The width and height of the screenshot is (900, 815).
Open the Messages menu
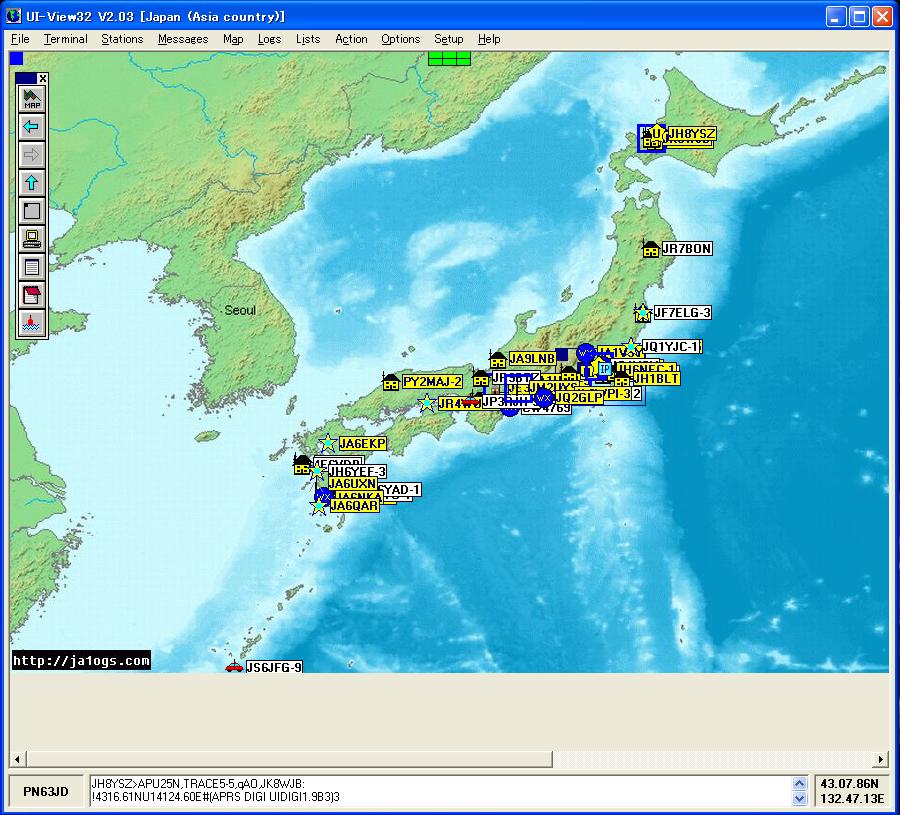[x=183, y=39]
